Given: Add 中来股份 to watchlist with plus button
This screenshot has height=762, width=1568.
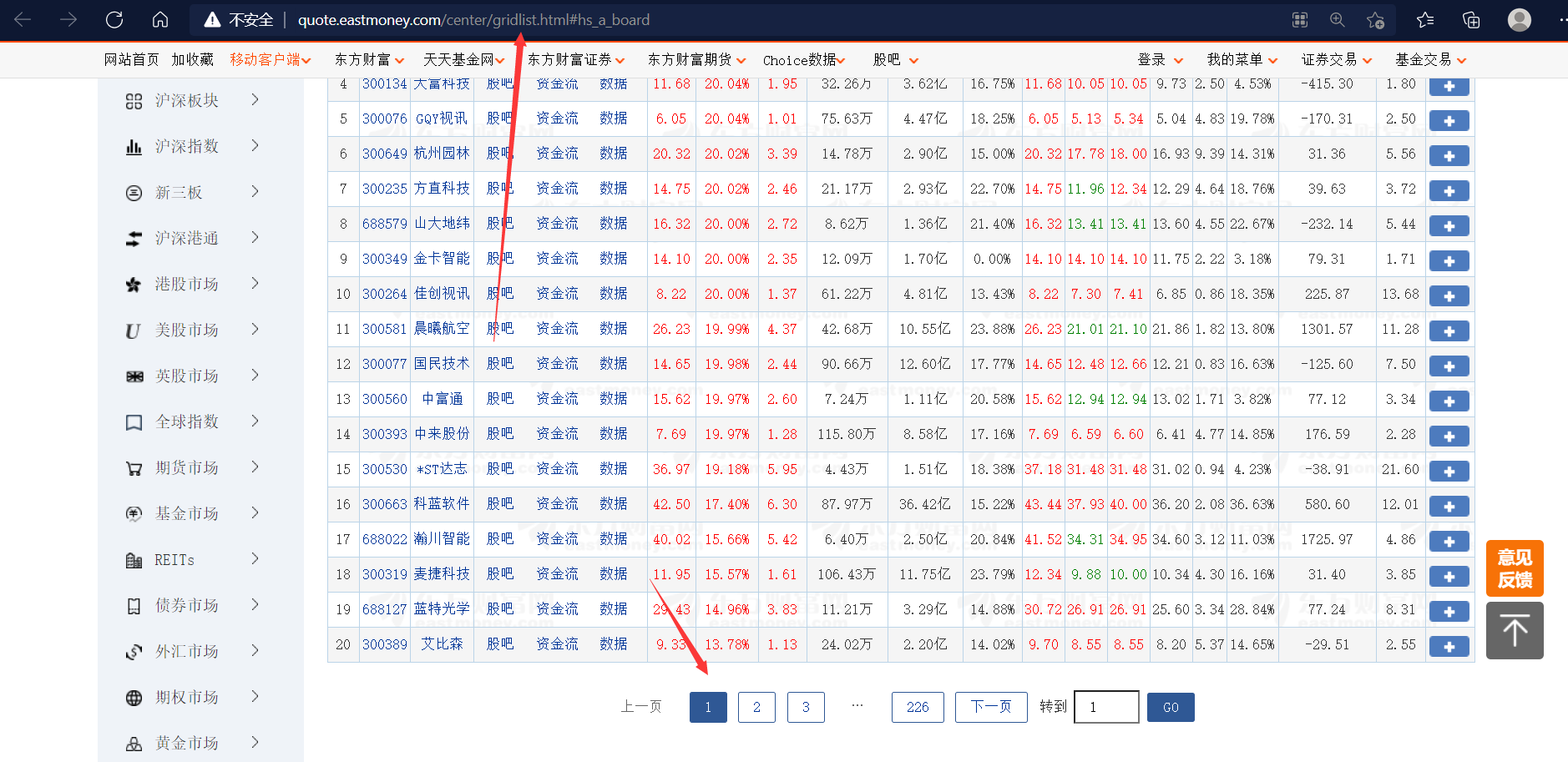Looking at the screenshot, I should [x=1449, y=437].
